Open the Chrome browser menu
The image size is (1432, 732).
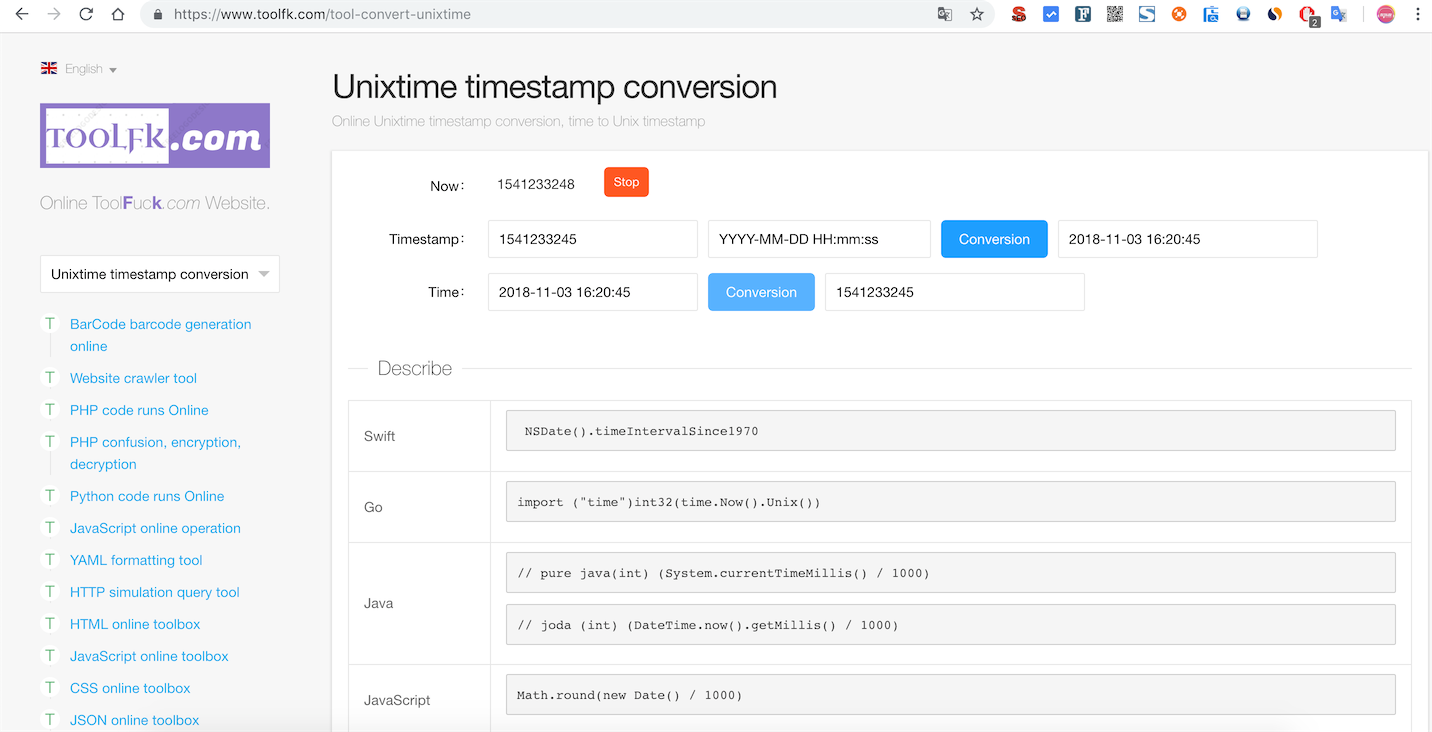coord(1418,14)
